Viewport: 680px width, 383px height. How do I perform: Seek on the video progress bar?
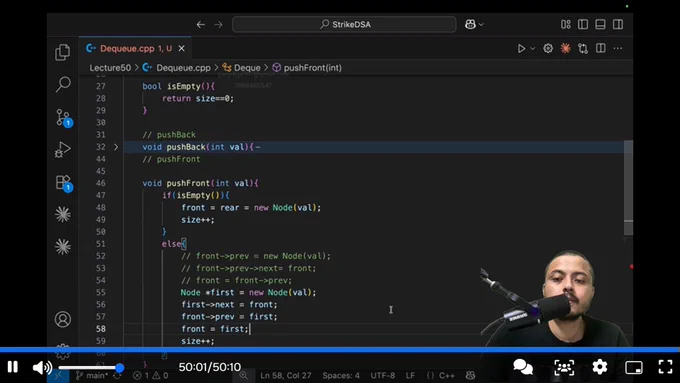(x=340, y=349)
